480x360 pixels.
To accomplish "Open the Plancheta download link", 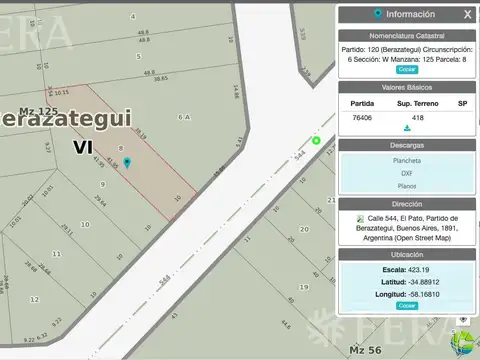I will [x=407, y=161].
